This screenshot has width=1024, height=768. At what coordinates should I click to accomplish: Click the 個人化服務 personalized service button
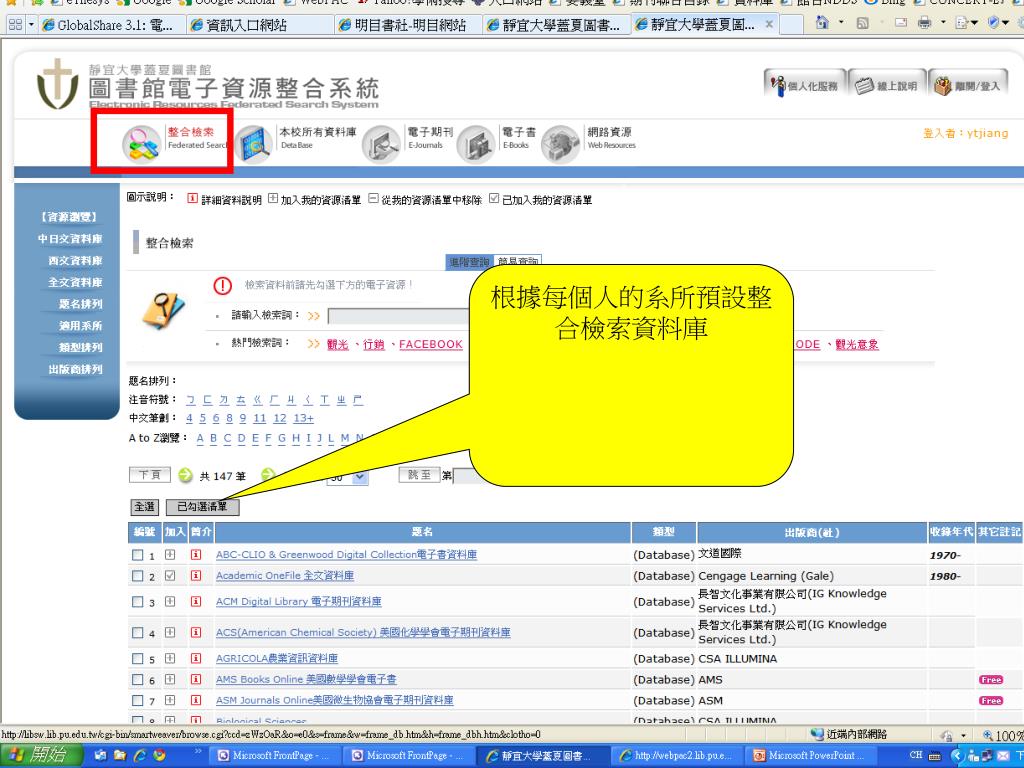(805, 85)
